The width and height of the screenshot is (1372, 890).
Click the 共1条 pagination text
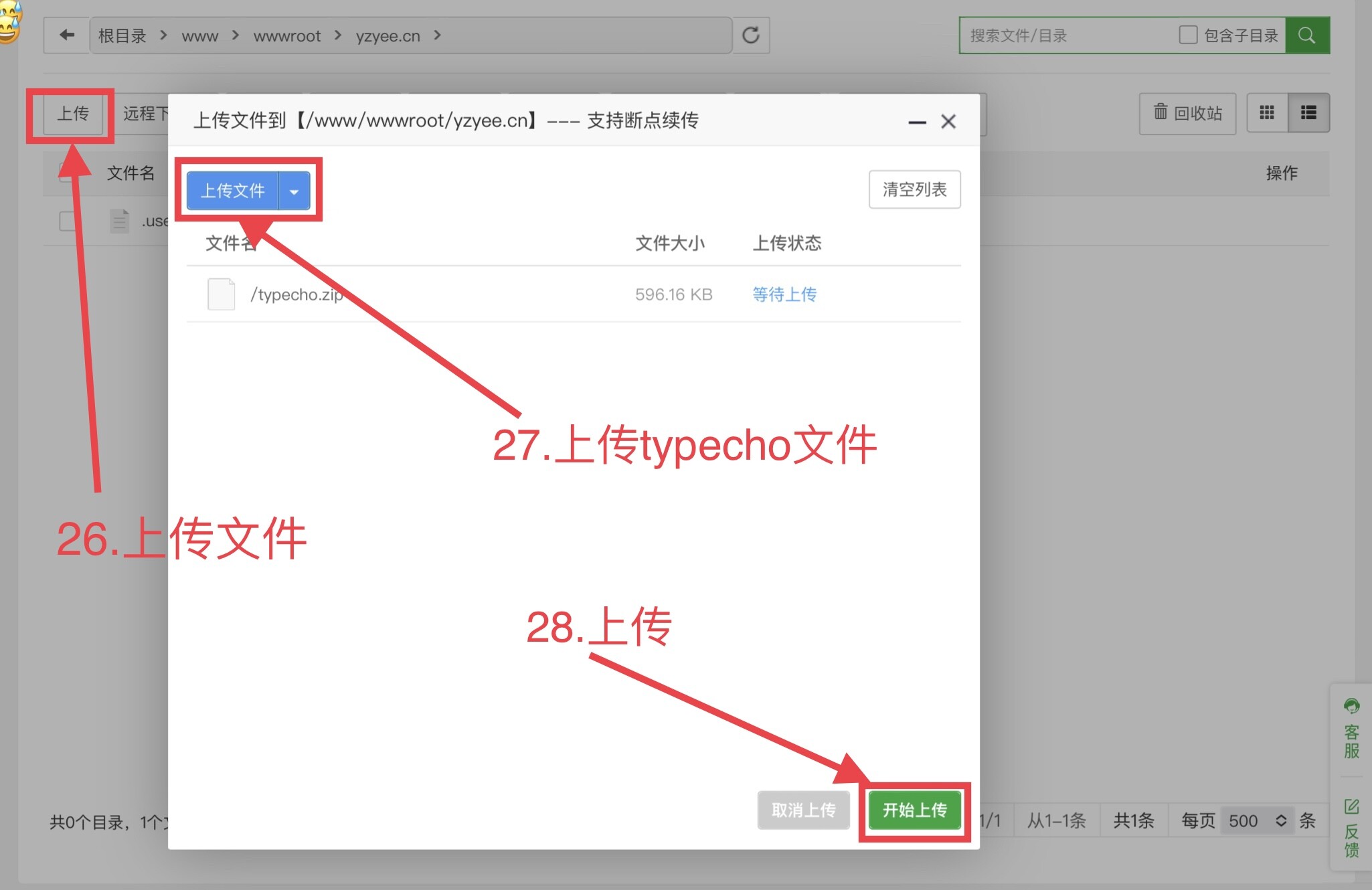point(1134,821)
